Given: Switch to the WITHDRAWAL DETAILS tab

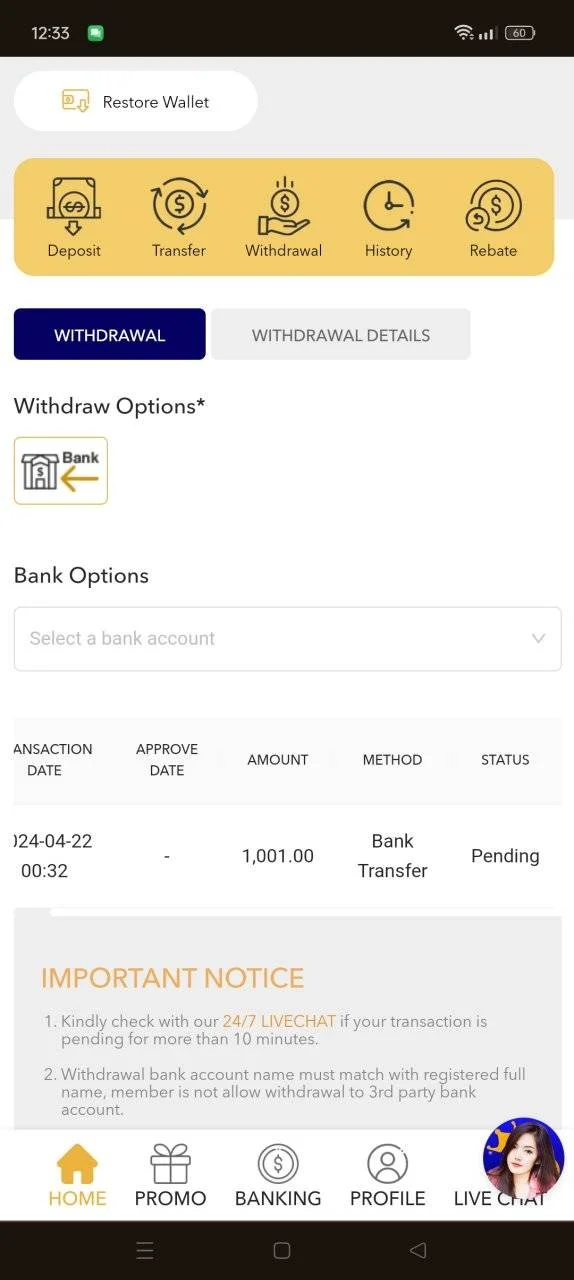Looking at the screenshot, I should pyautogui.click(x=341, y=334).
